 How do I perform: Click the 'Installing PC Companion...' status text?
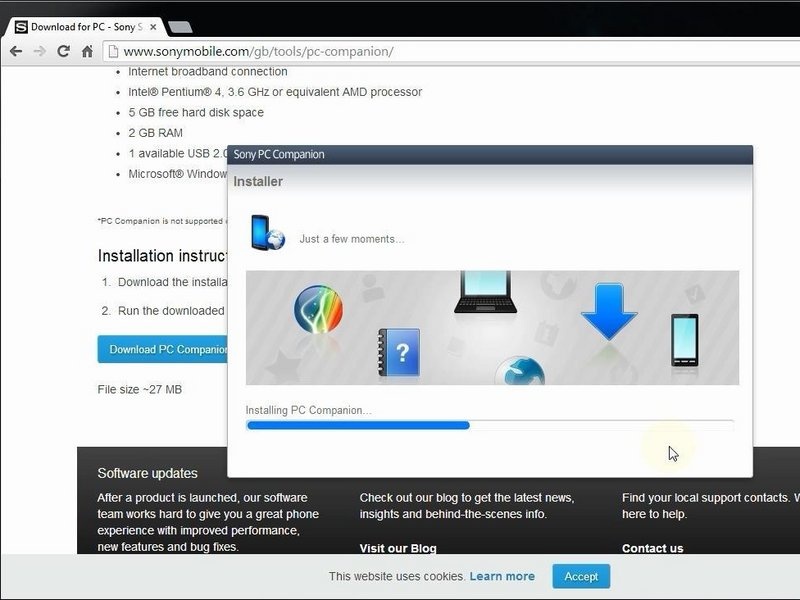(x=309, y=410)
